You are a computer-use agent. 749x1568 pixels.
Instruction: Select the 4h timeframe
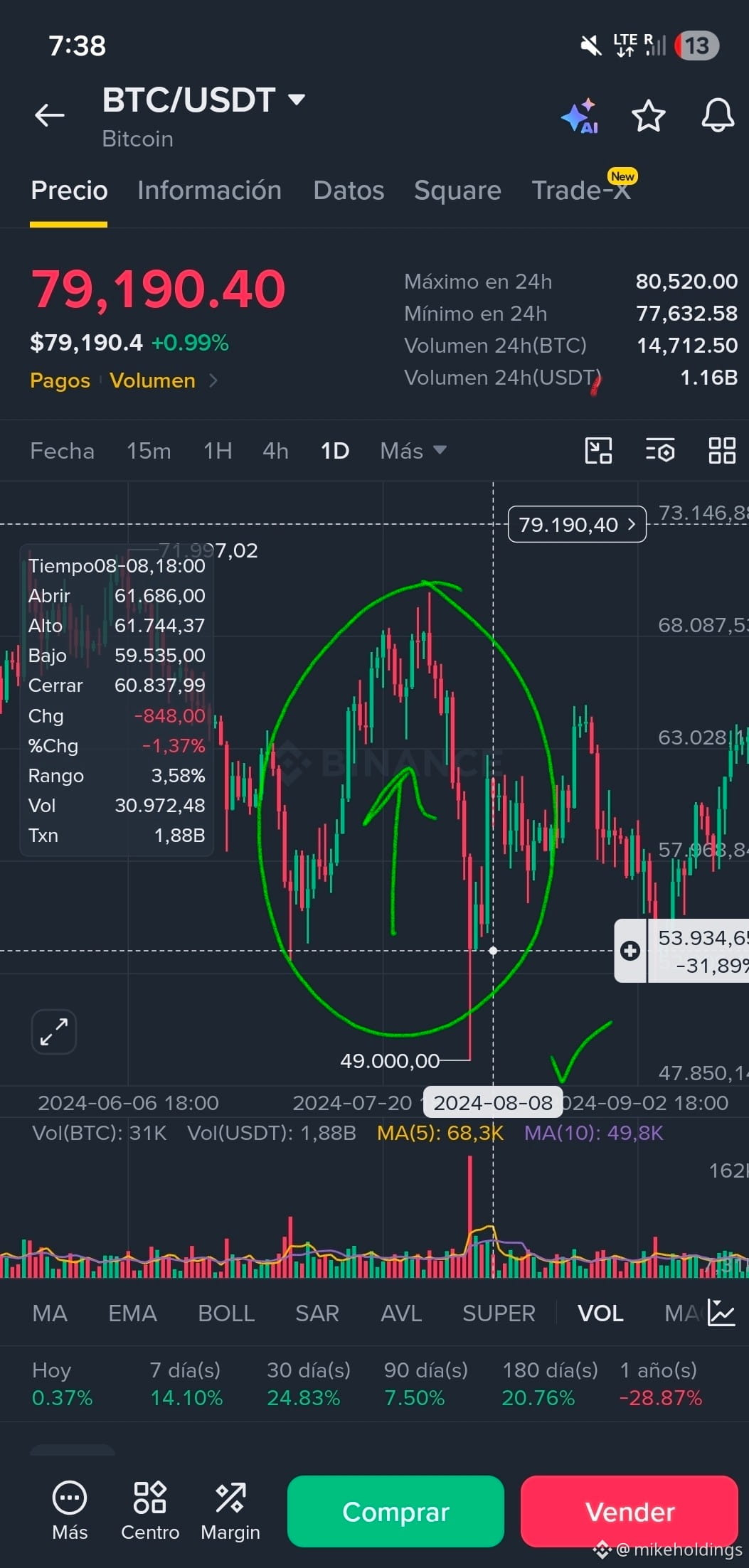275,451
